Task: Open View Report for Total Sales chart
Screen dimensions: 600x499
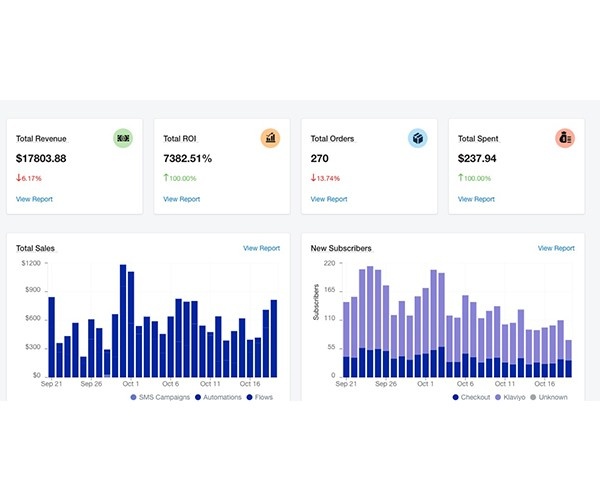Action: [261, 248]
